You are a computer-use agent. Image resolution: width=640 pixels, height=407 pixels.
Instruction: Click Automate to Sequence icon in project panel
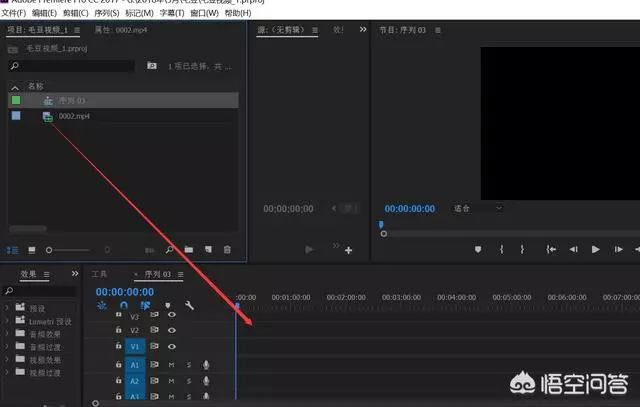coord(150,250)
